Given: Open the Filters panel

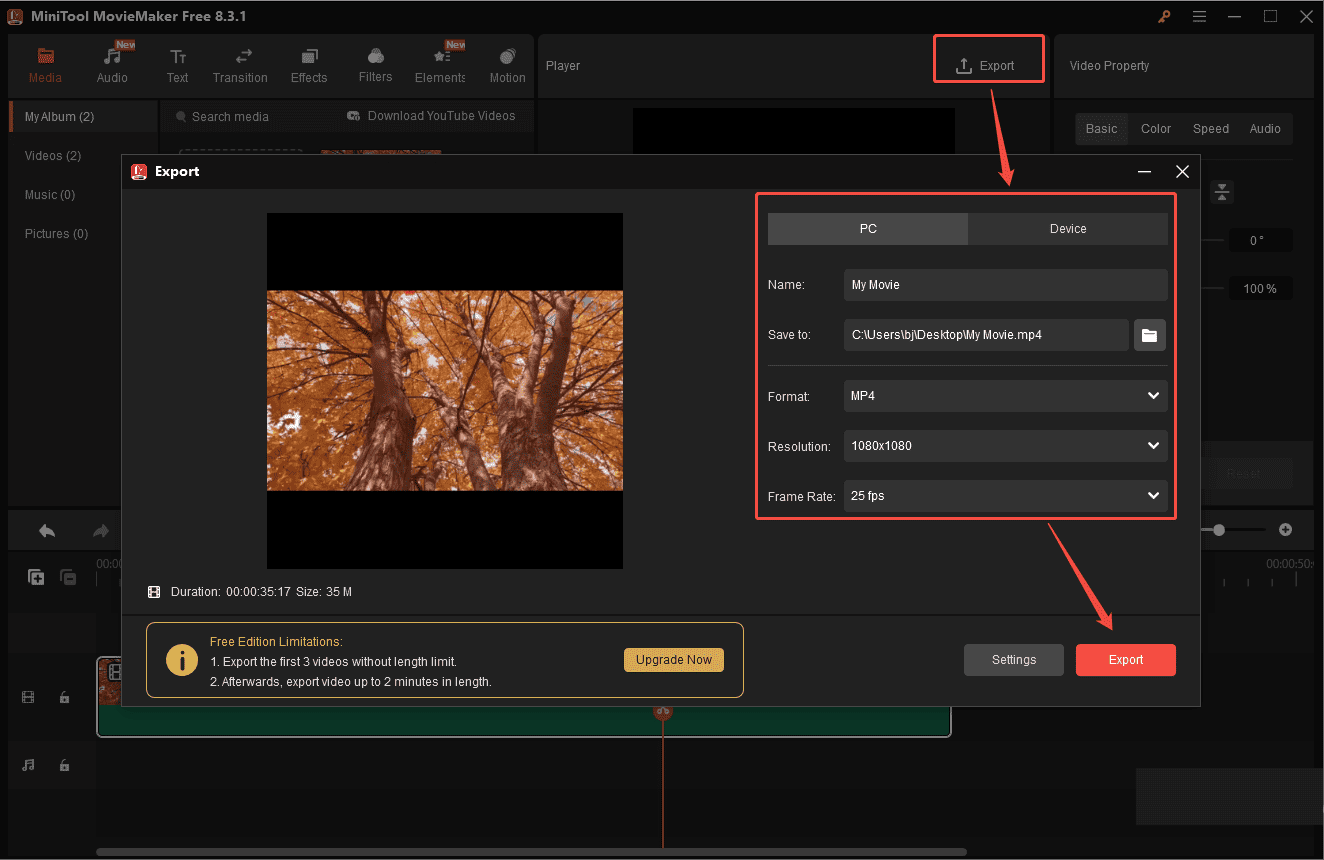Looking at the screenshot, I should pyautogui.click(x=375, y=63).
